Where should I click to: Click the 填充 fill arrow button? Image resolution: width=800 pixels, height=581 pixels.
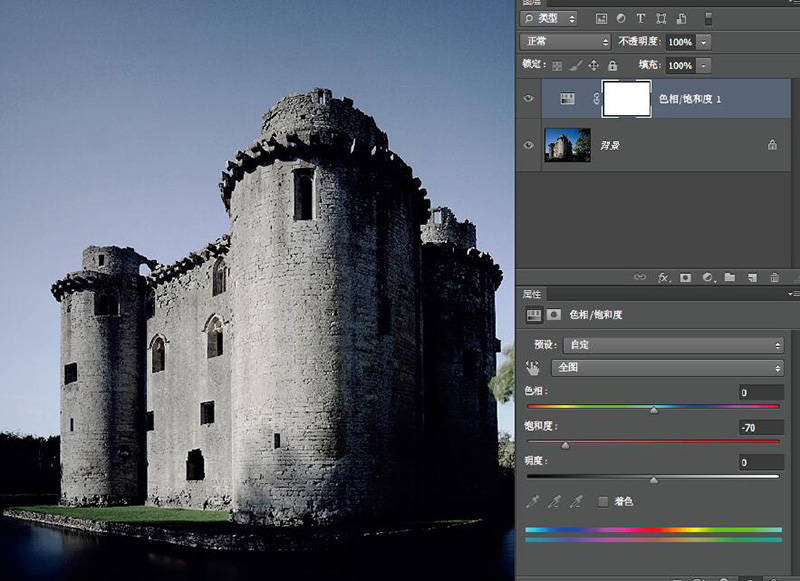point(704,65)
